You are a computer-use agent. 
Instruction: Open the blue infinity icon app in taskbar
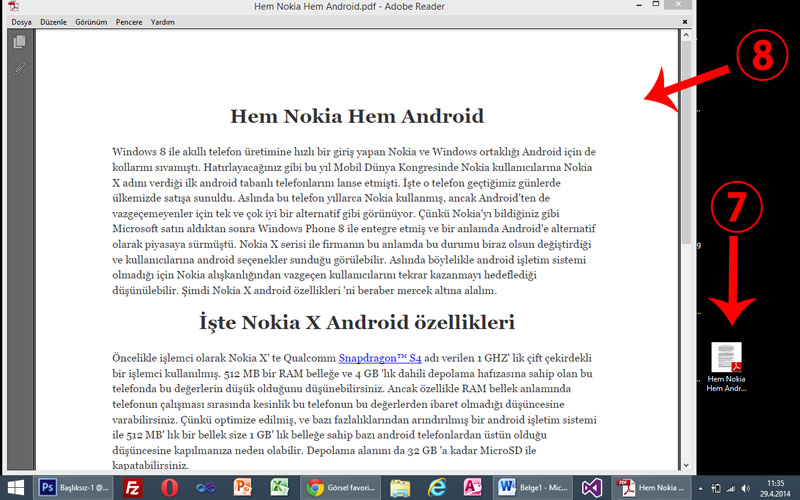(x=206, y=488)
